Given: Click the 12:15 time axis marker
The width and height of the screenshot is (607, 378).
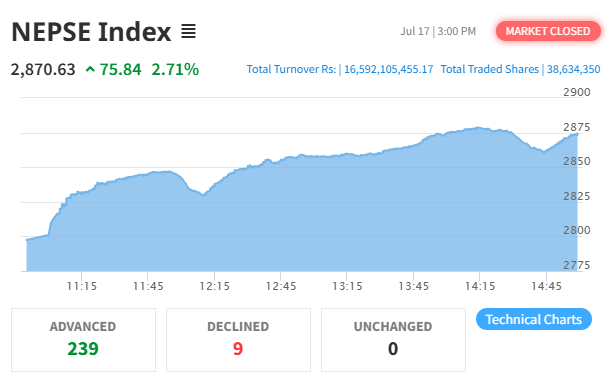Looking at the screenshot, I should (214, 286).
